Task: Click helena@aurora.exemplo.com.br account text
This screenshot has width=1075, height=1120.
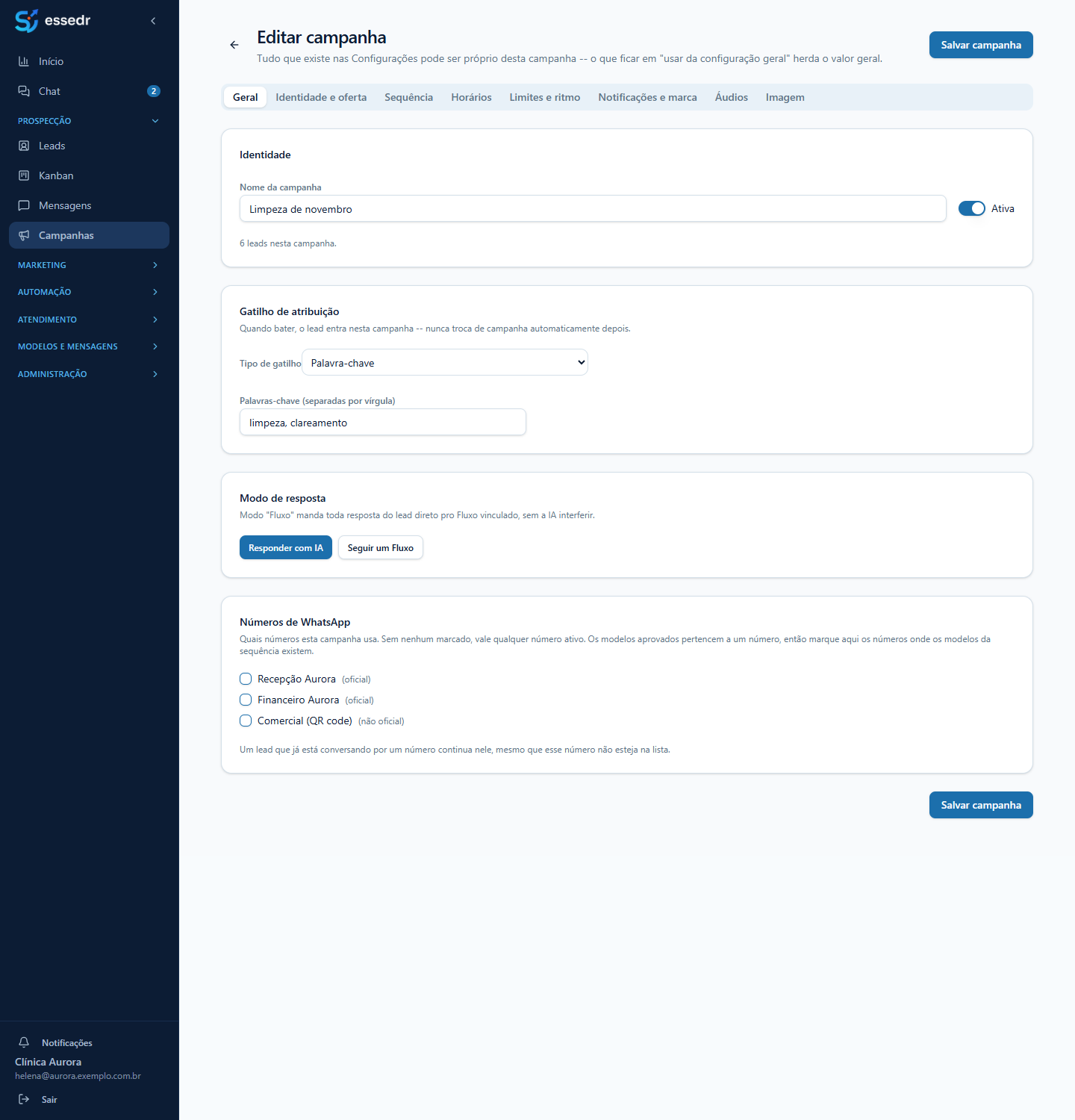Action: [x=78, y=1076]
